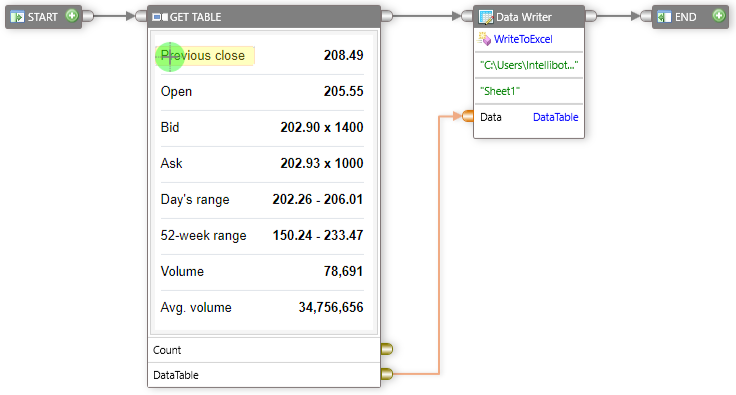Click the START node output port
Screen dimensions: 736x395
pyautogui.click(x=88, y=16)
